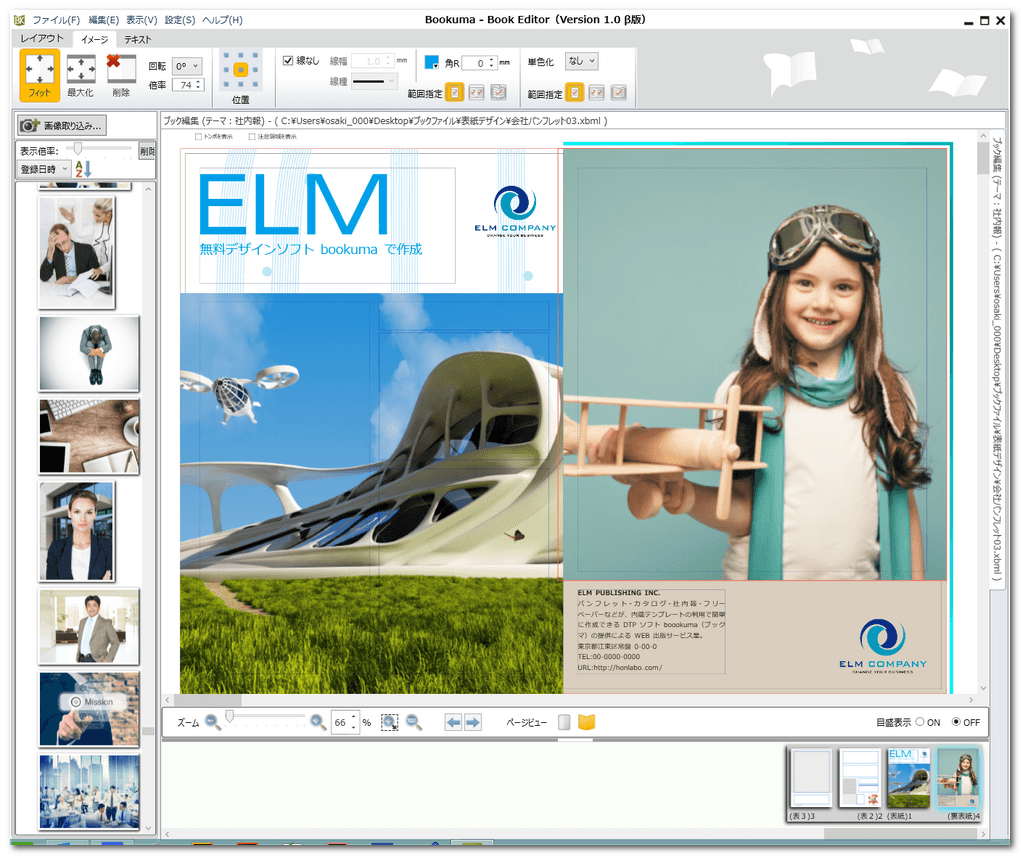
Task: Turn 目盛表示 ruler display ON
Action: [920, 722]
